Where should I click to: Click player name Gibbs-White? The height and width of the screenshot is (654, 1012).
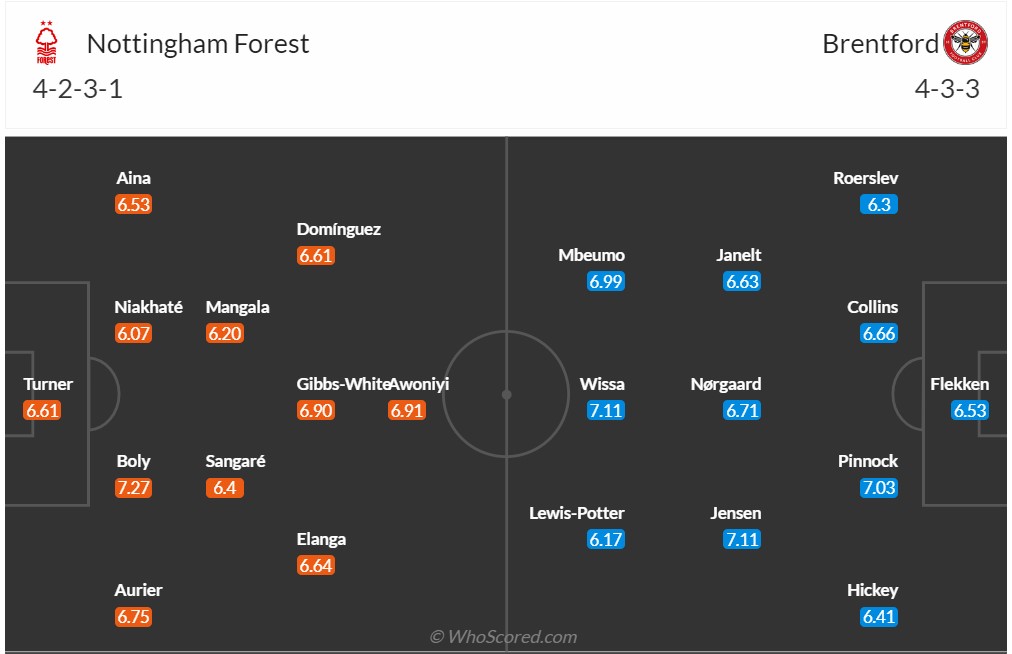click(341, 384)
